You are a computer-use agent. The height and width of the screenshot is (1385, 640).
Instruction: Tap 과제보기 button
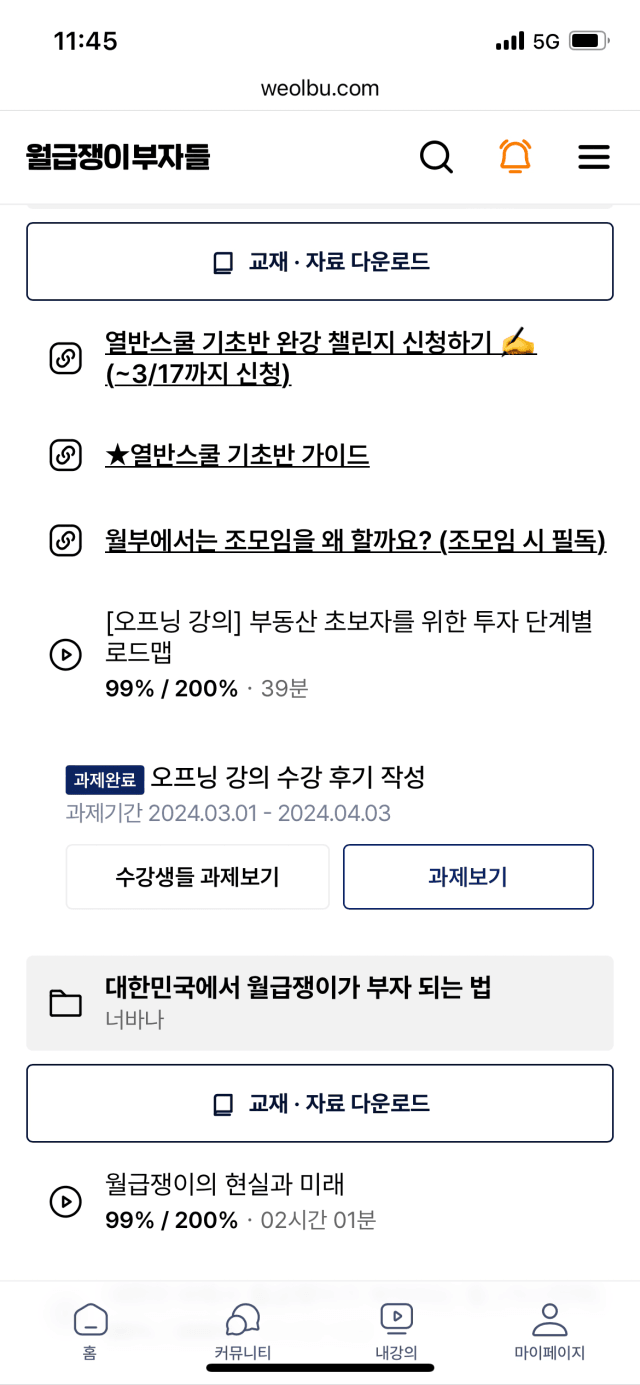(x=468, y=877)
